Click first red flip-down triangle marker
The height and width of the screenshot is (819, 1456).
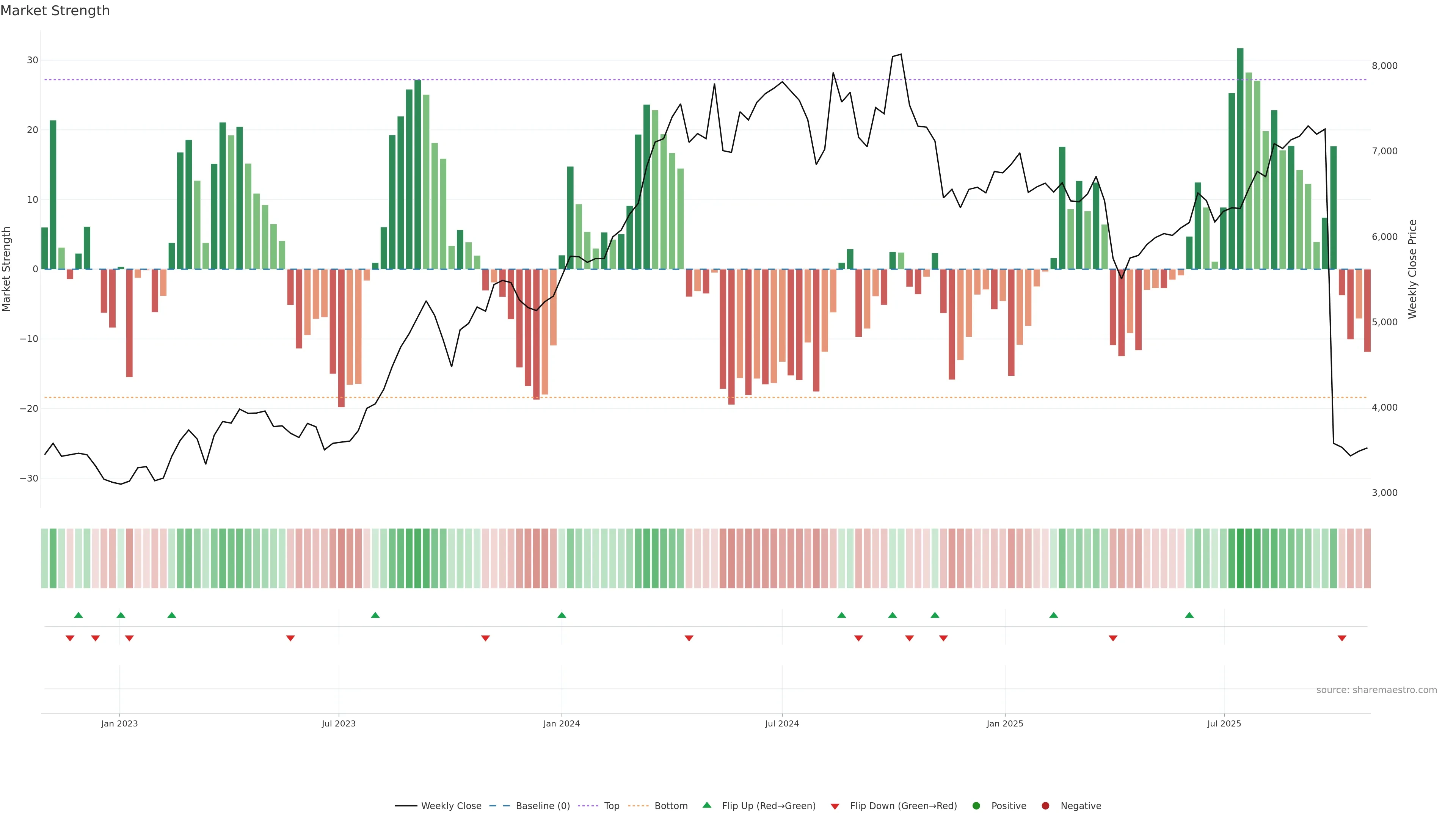pos(70,638)
